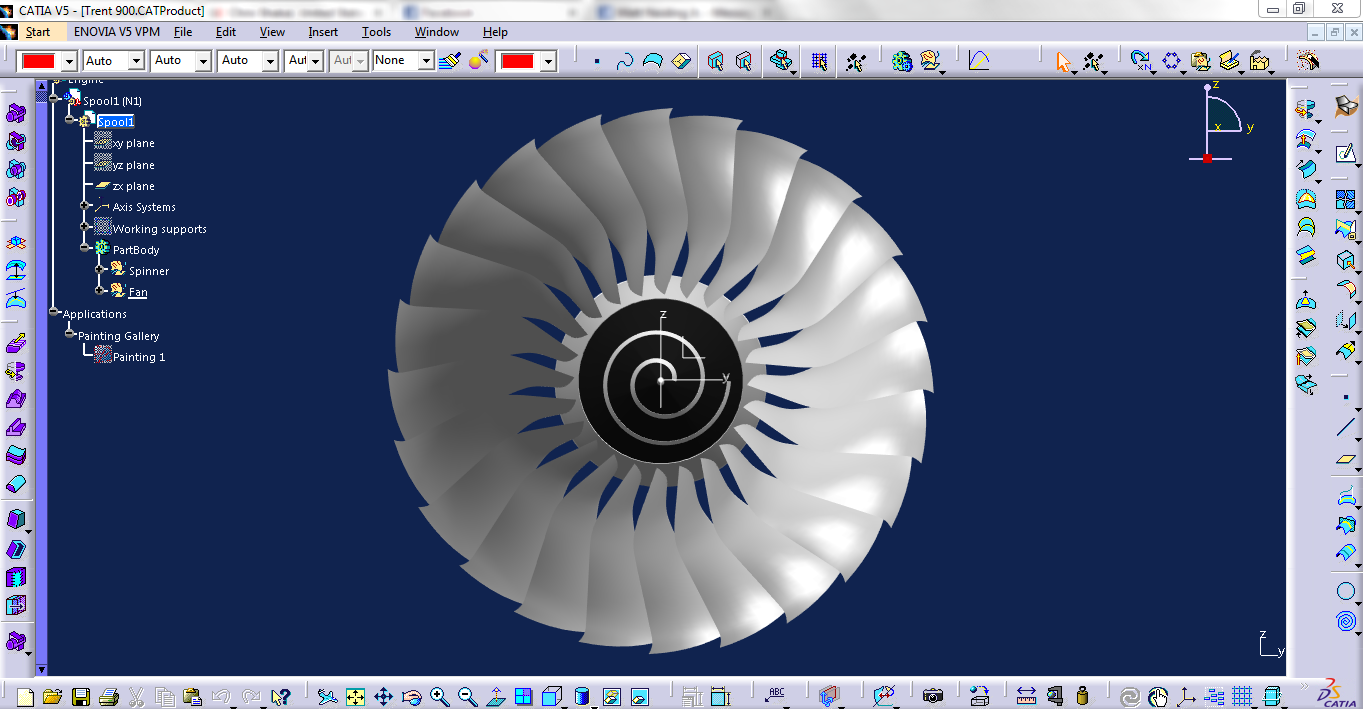This screenshot has width=1363, height=709.
Task: Click the hand manipulation icon in bottom toolbar
Action: (x=1158, y=696)
